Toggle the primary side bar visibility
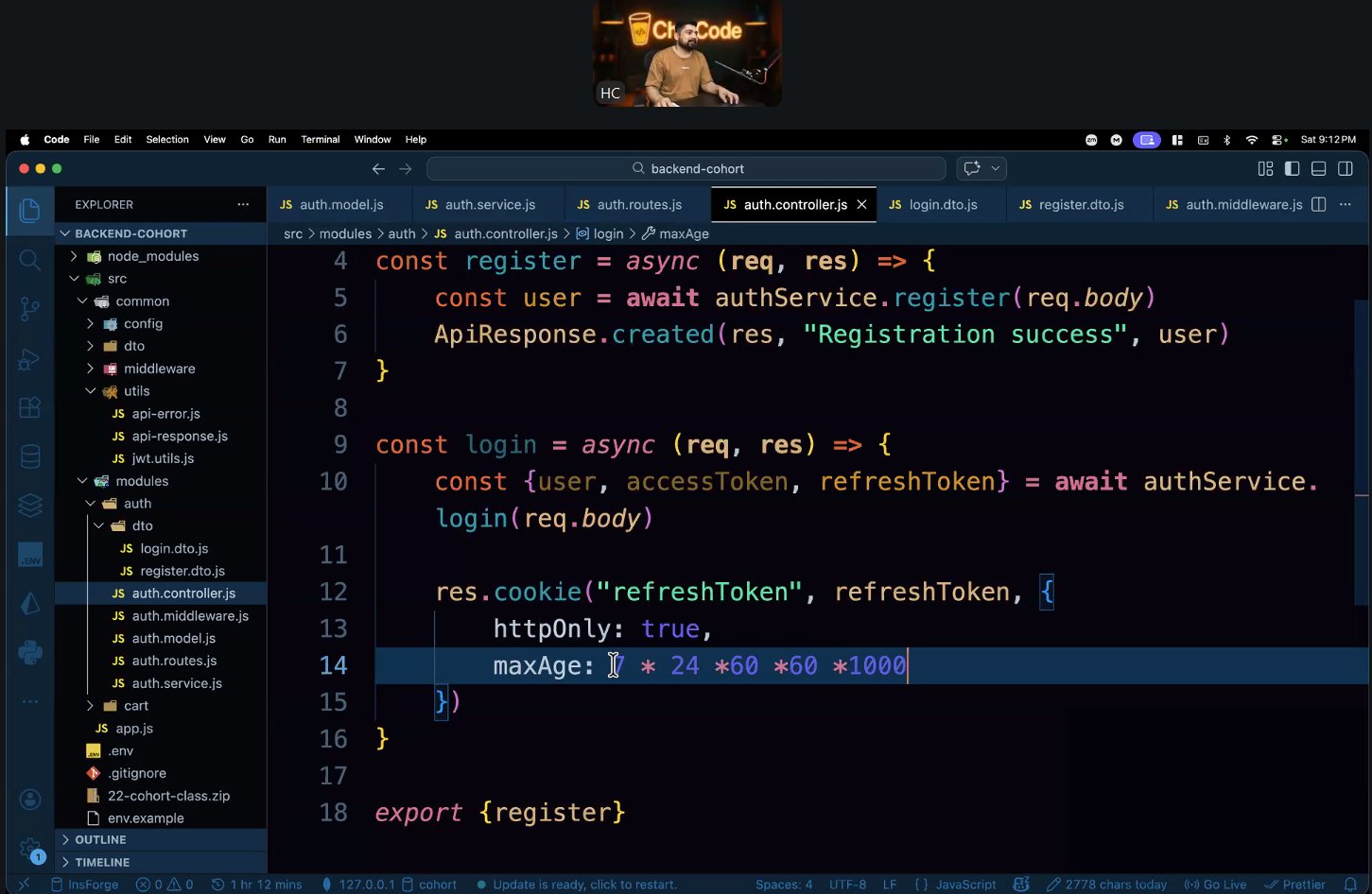1372x894 pixels. [x=1292, y=169]
